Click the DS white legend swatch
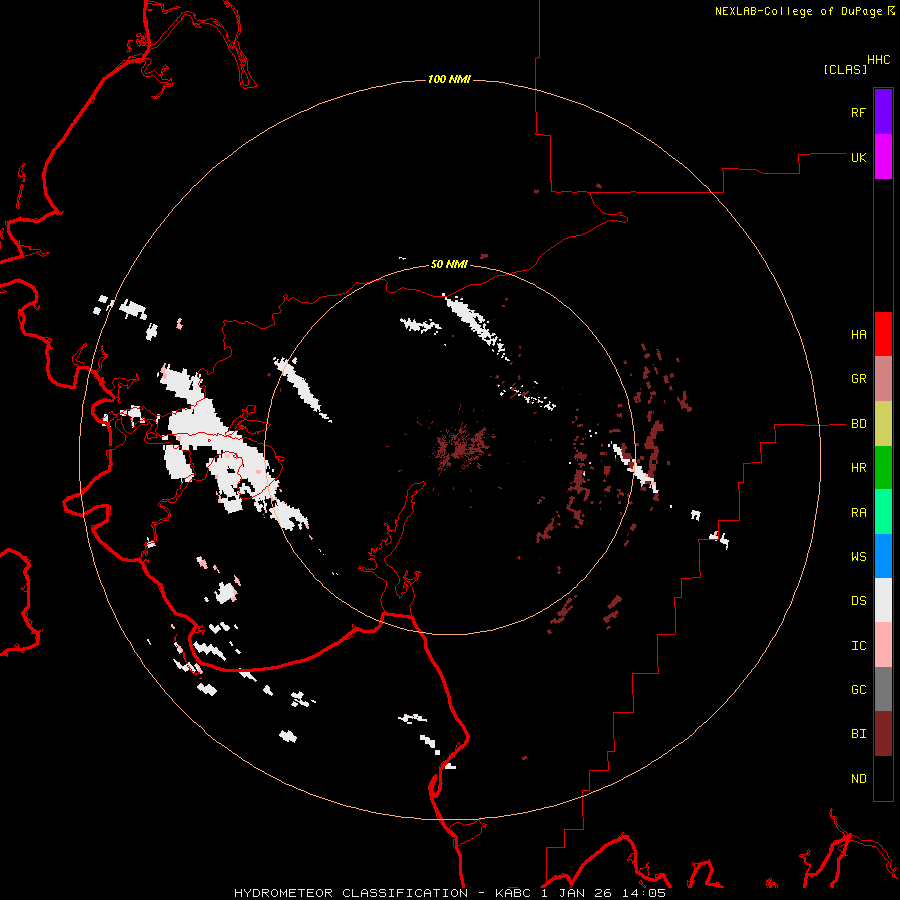The image size is (900, 900). click(x=883, y=600)
